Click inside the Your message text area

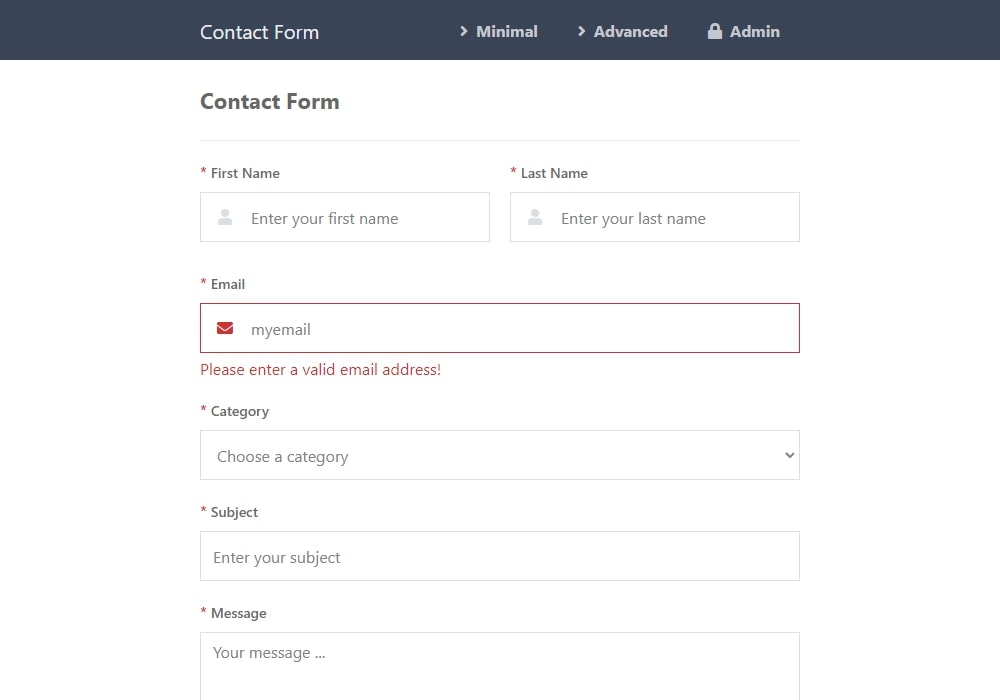click(500, 666)
